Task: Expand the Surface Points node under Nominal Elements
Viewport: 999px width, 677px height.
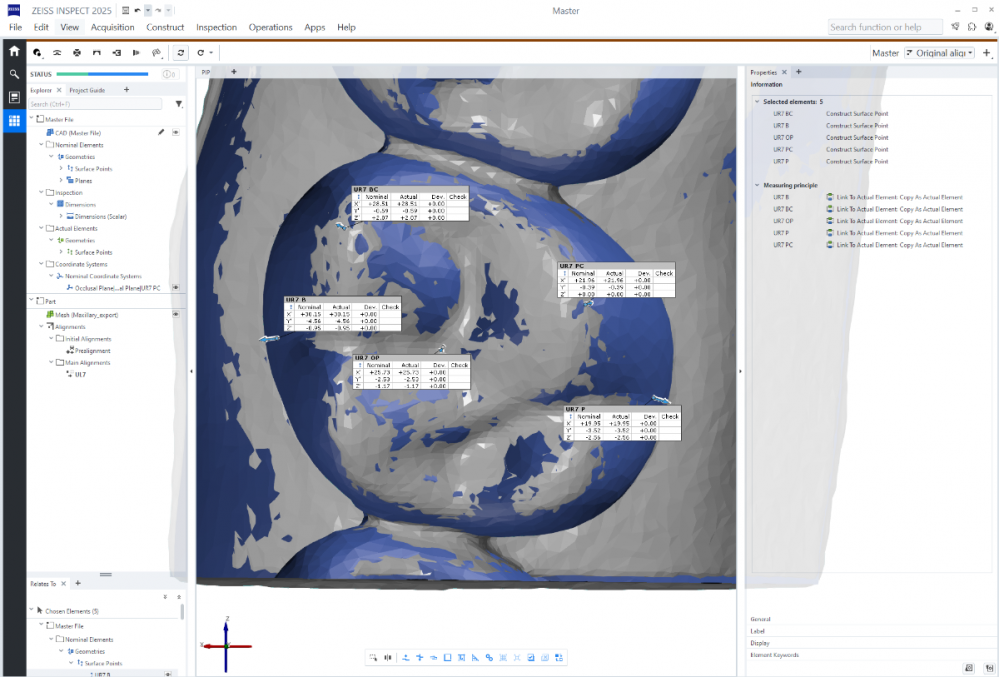Action: tap(61, 169)
